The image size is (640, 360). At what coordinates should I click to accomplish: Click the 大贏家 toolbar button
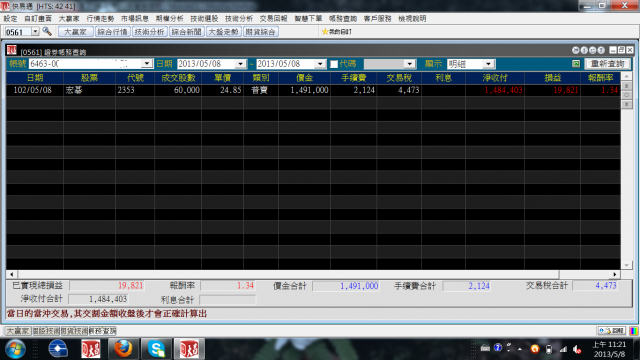tap(76, 31)
